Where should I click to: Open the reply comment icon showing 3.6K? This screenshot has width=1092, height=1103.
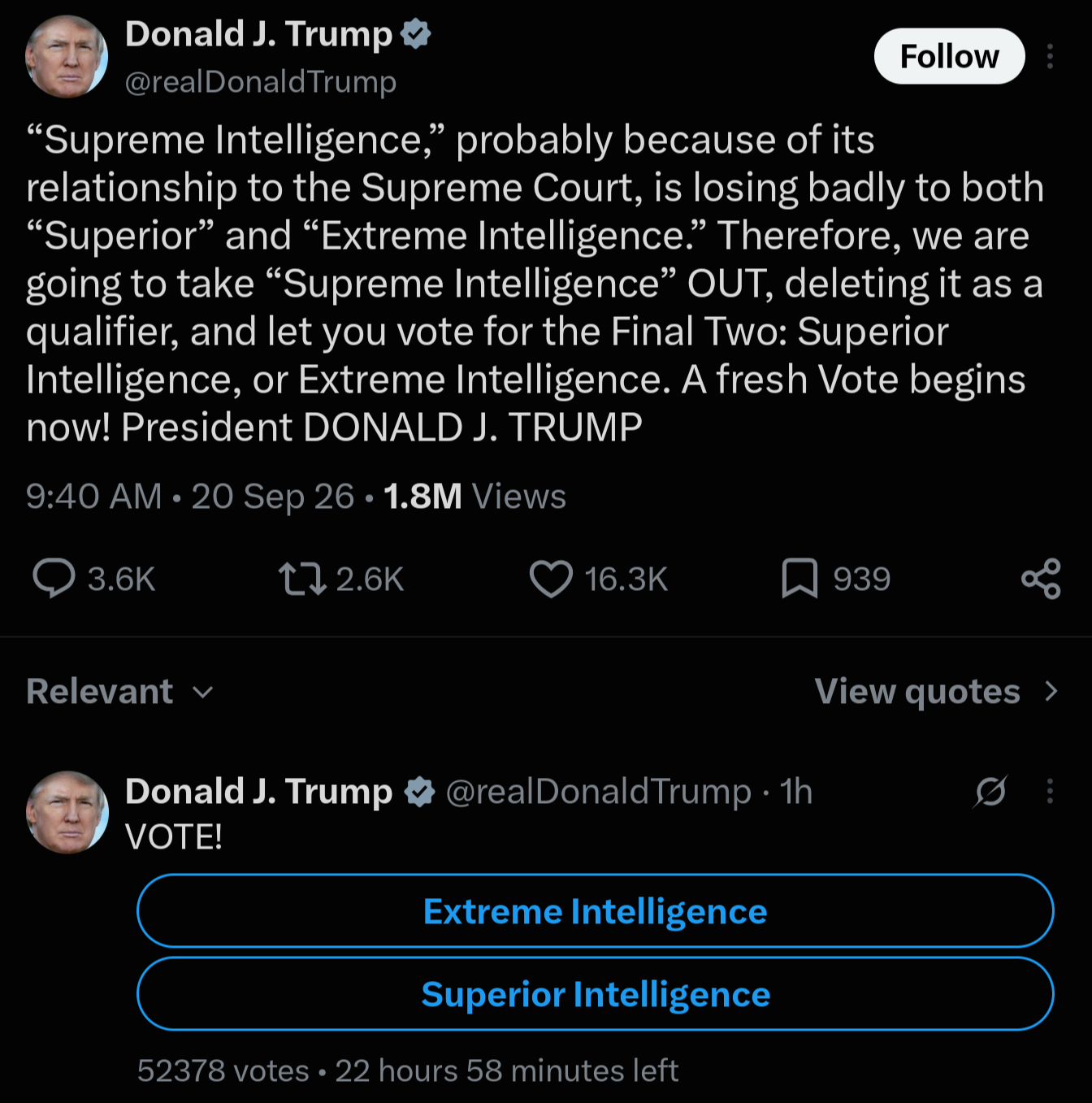[54, 579]
